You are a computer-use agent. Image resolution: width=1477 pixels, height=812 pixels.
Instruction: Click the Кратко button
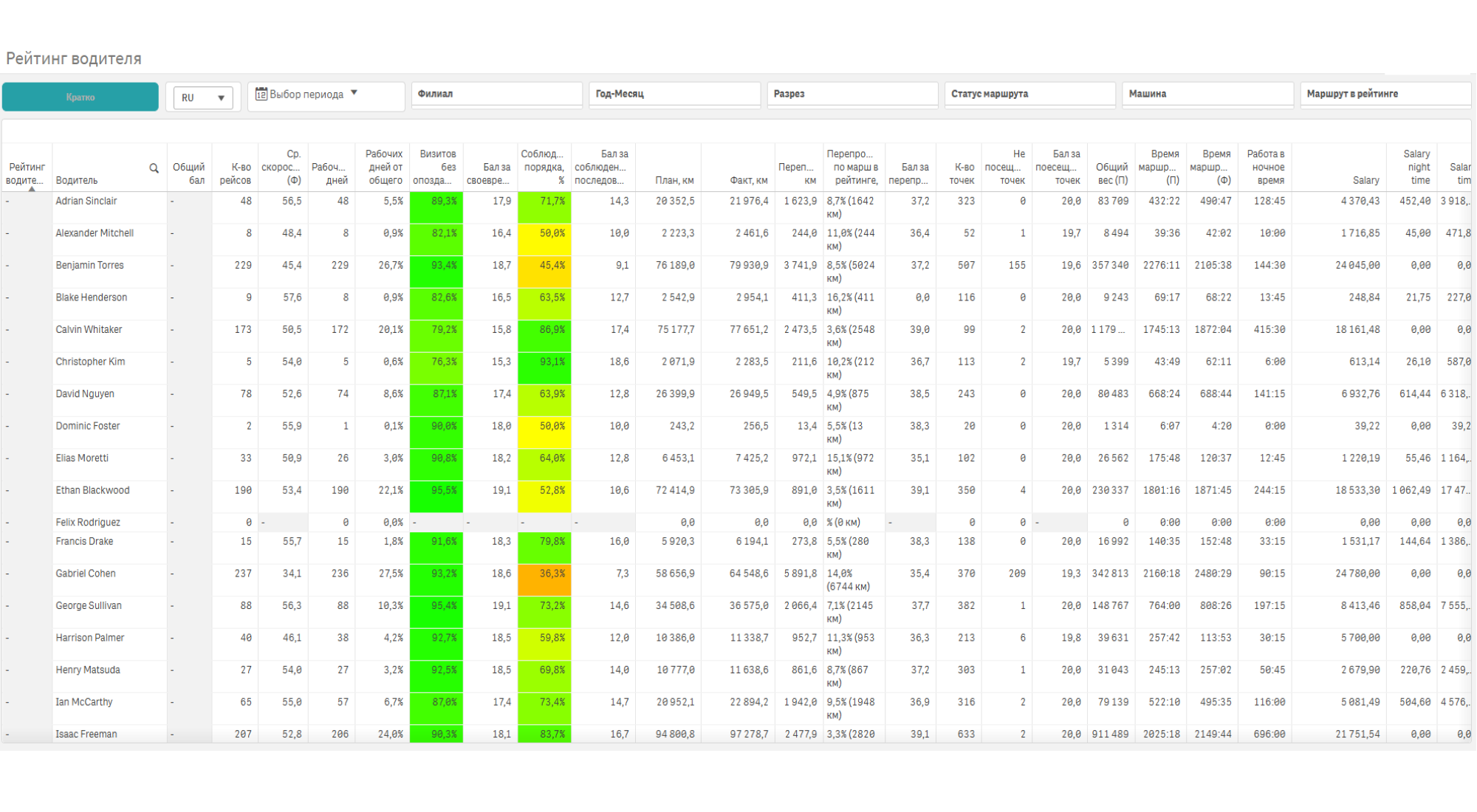[x=80, y=97]
